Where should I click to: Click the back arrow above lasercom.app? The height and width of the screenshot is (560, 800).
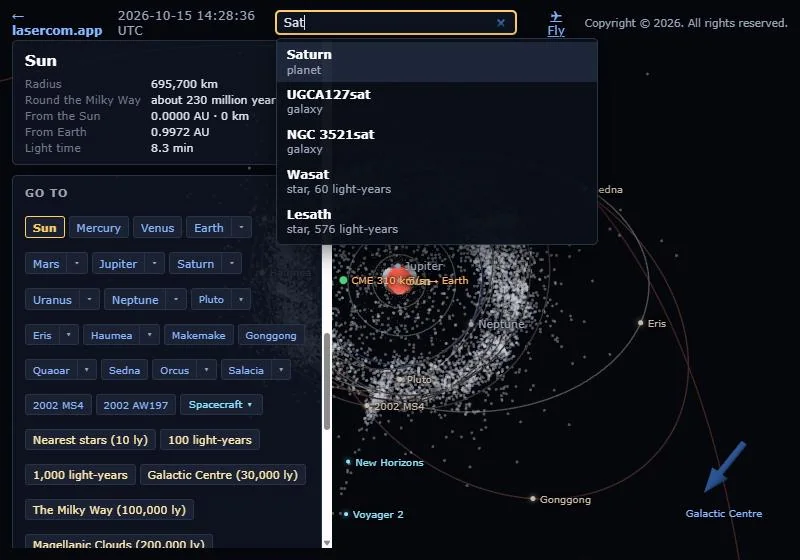tap(18, 16)
